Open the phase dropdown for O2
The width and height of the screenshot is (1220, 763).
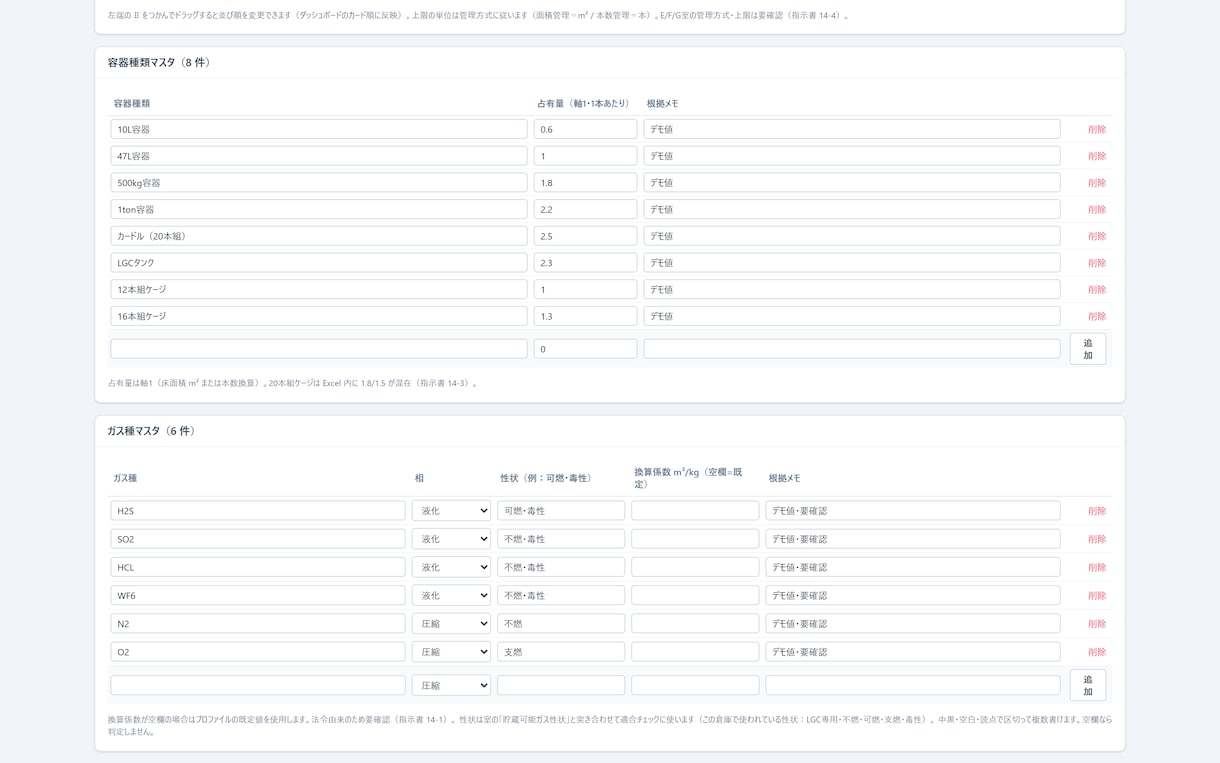click(x=451, y=652)
